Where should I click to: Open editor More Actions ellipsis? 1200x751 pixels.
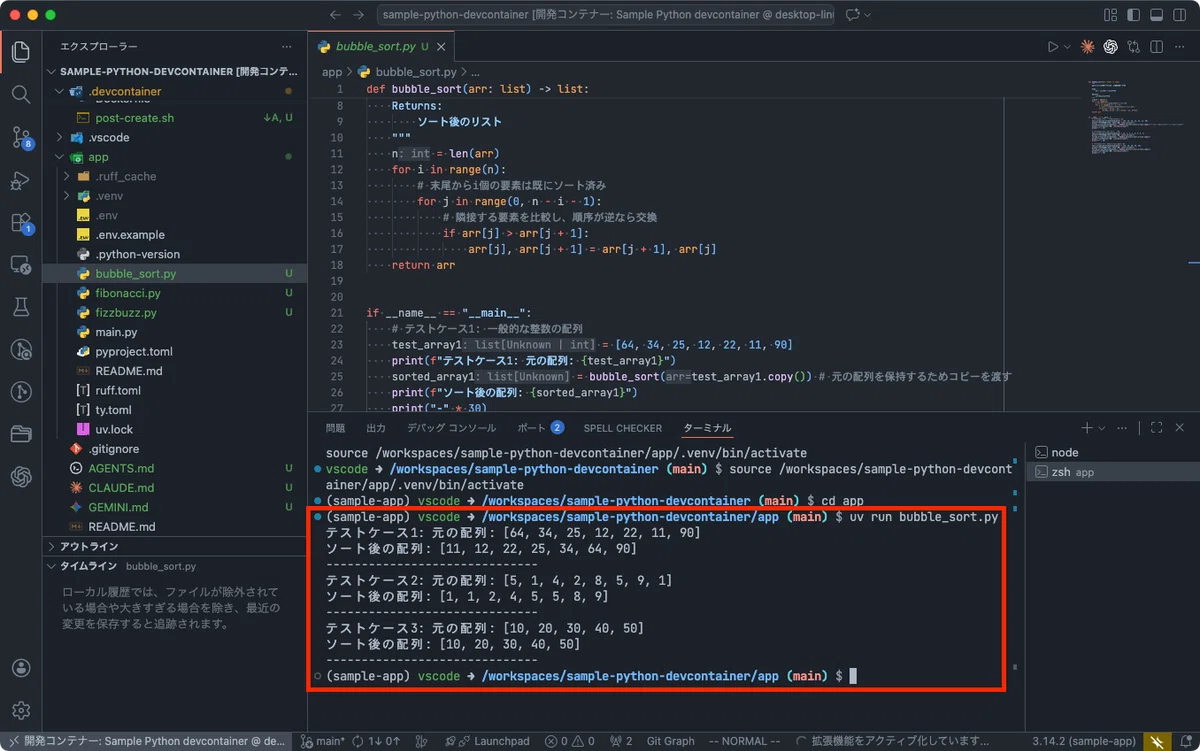1179,47
